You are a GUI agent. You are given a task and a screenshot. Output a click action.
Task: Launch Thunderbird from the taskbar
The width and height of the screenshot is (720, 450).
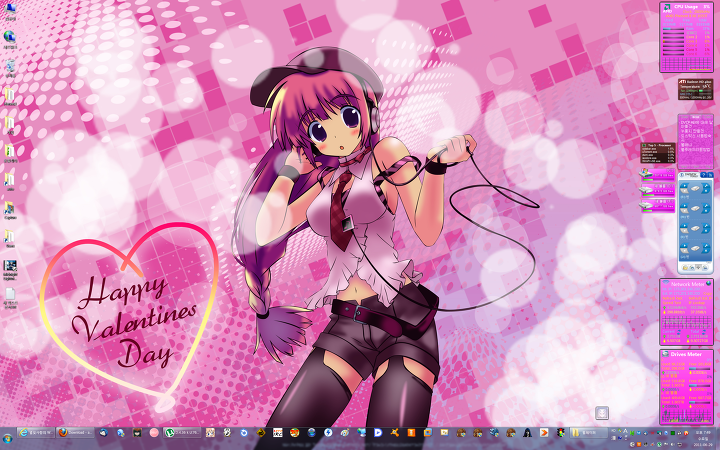(103, 433)
